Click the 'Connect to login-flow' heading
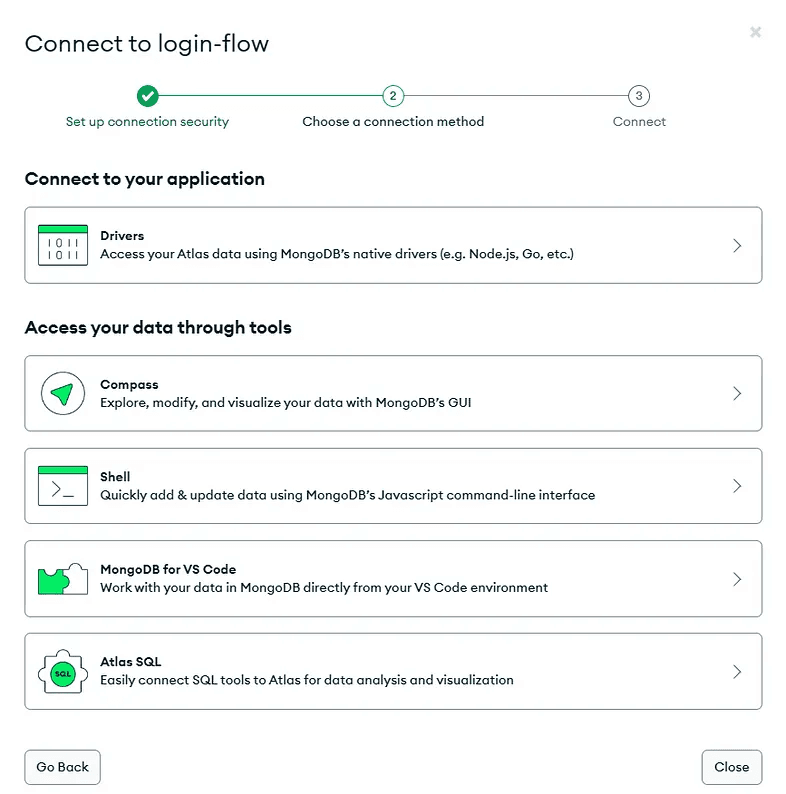This screenshot has height=794, width=786. [147, 44]
